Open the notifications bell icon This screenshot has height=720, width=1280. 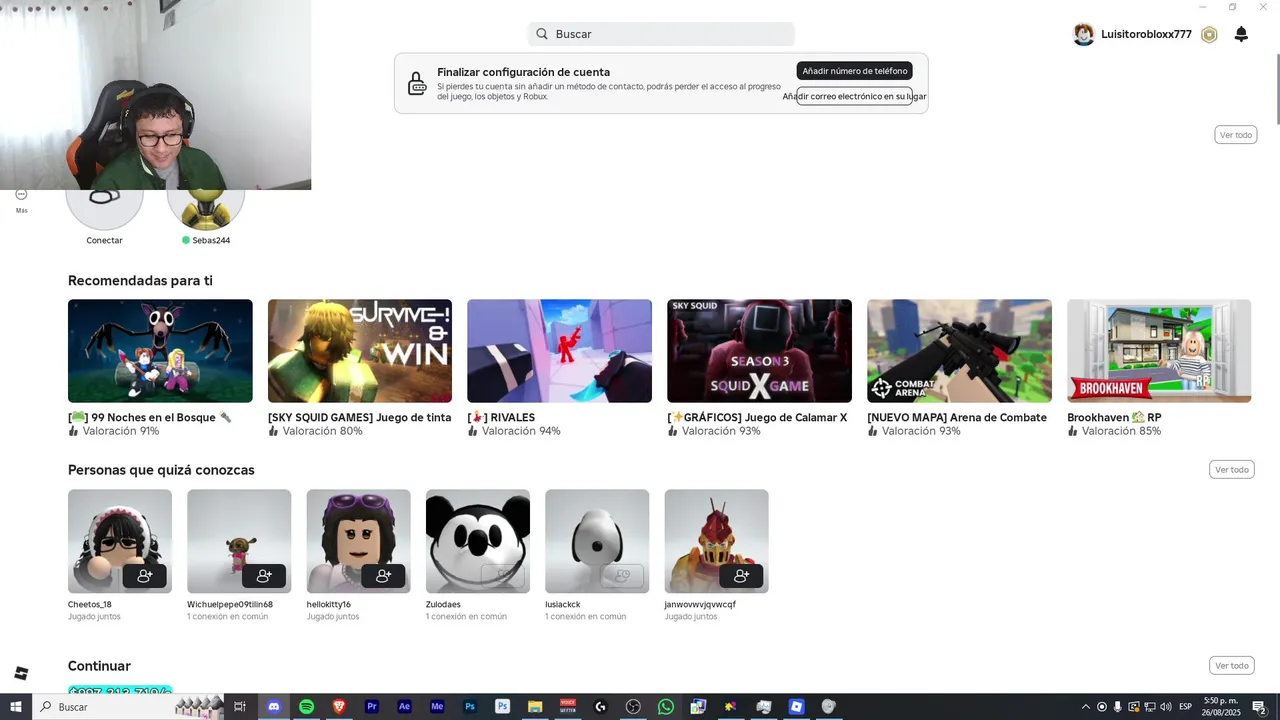point(1241,34)
